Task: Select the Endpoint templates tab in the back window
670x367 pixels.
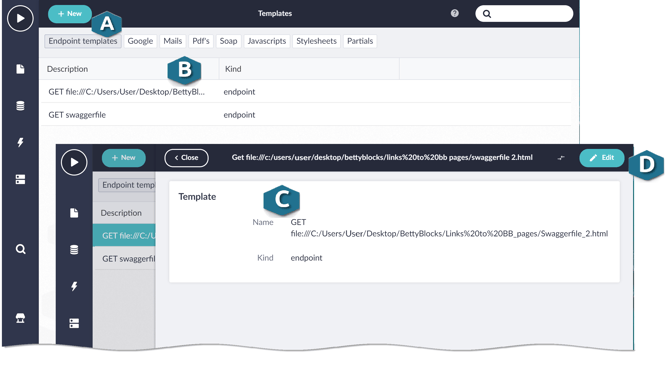Action: click(83, 41)
